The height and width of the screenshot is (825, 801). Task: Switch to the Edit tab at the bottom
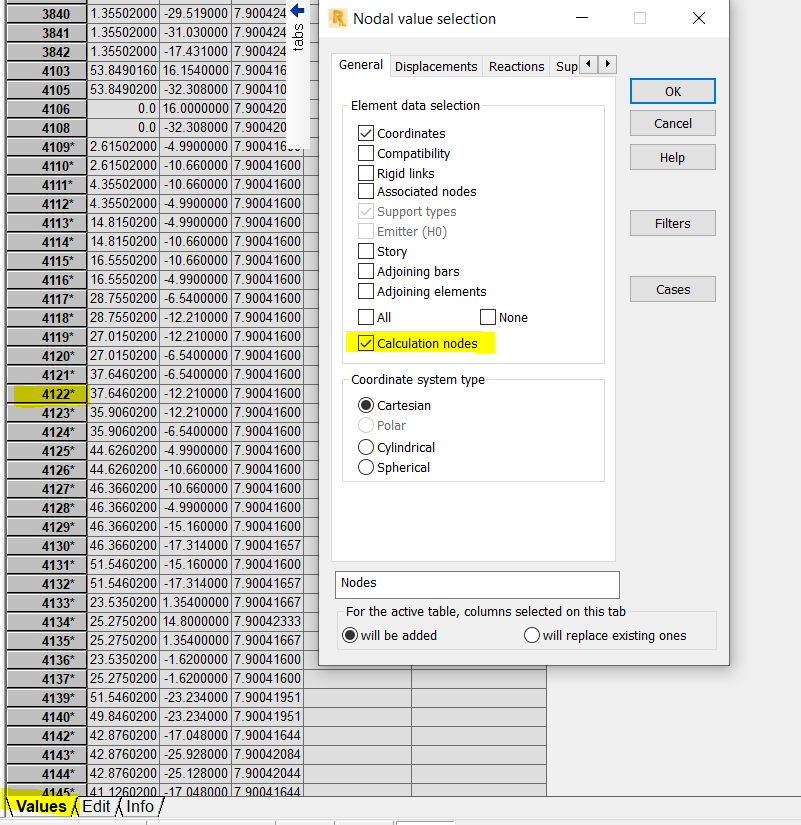[x=96, y=806]
